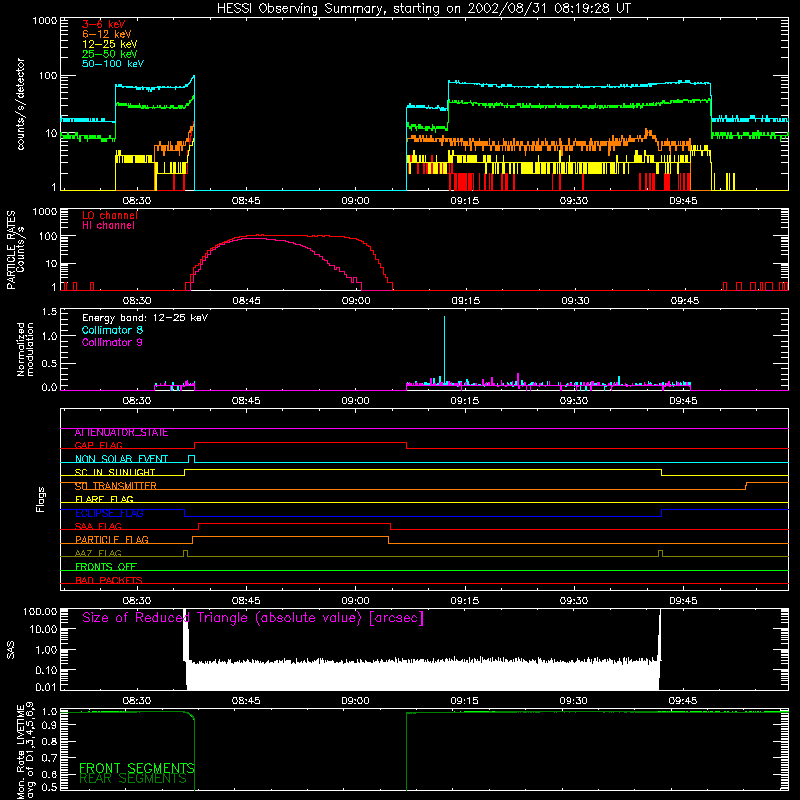
Task: Select the PARTICLE_FLAG label
Action: coord(112,540)
